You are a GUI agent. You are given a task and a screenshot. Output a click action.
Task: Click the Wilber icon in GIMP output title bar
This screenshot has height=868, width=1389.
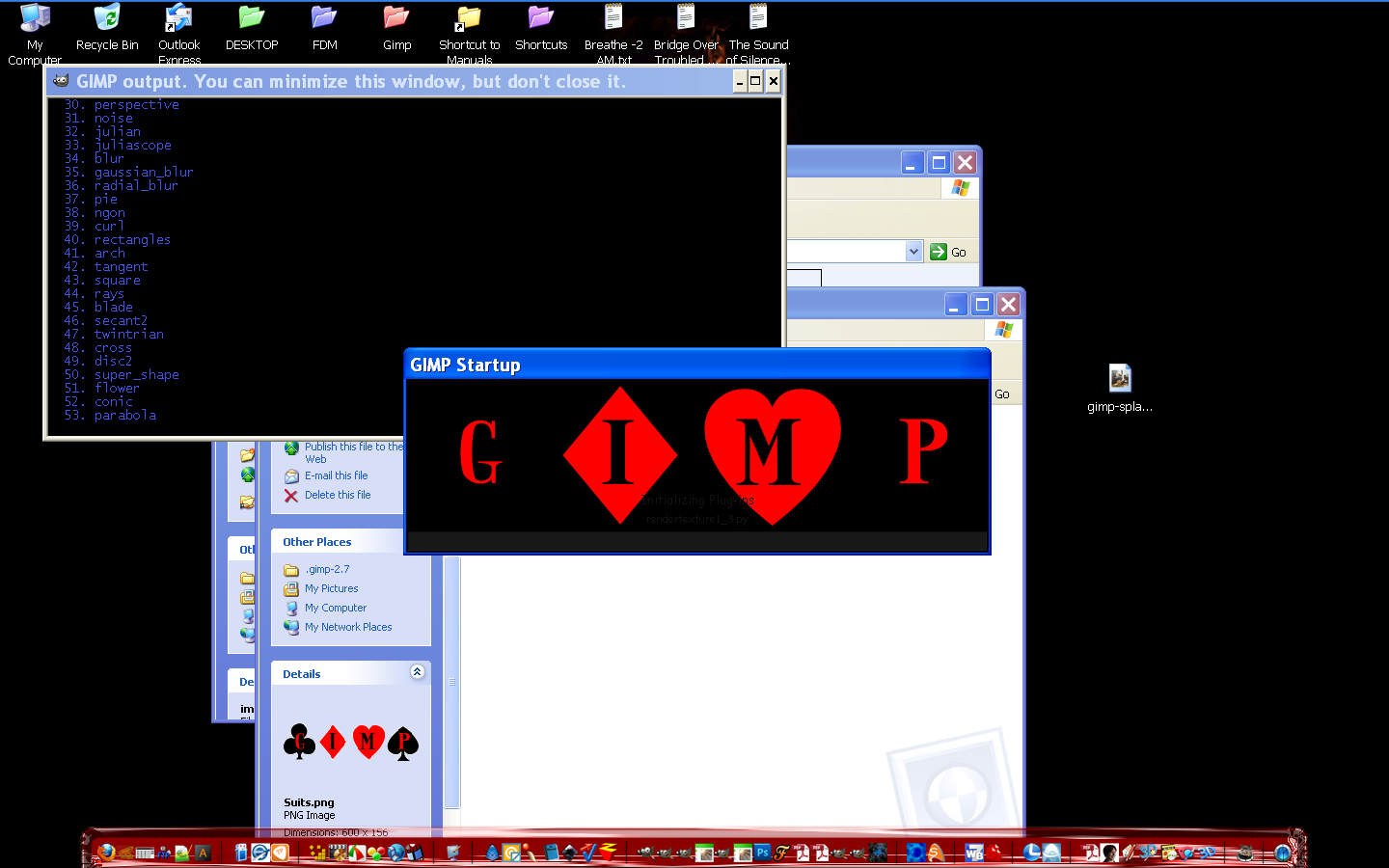click(x=61, y=81)
